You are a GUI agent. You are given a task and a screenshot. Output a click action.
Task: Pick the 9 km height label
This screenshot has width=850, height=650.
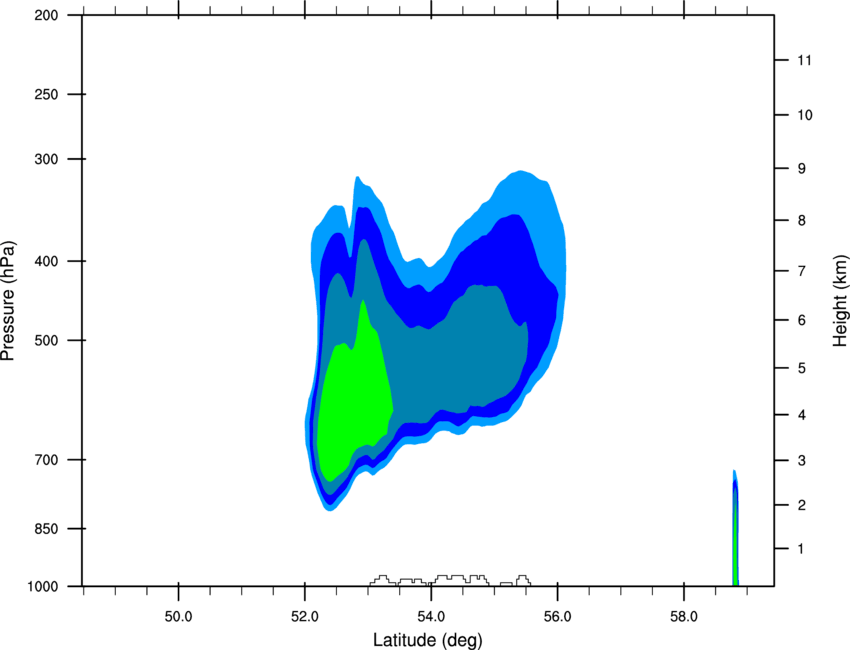(x=802, y=169)
